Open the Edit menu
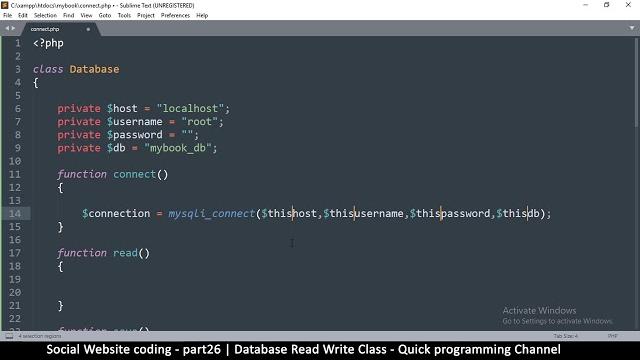 click(x=23, y=16)
